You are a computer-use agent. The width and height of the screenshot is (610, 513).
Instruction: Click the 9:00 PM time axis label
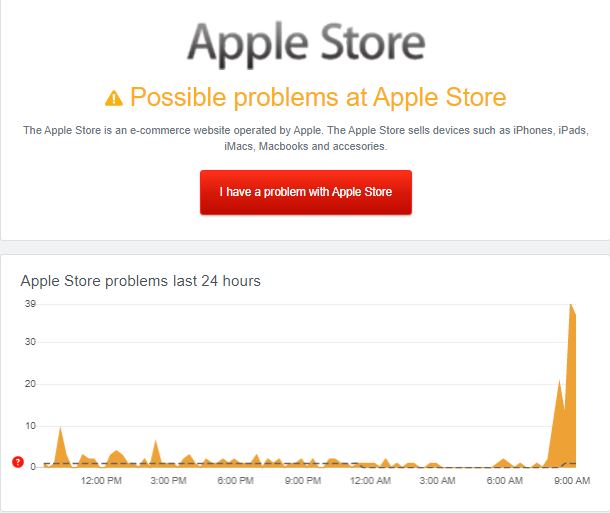point(302,481)
